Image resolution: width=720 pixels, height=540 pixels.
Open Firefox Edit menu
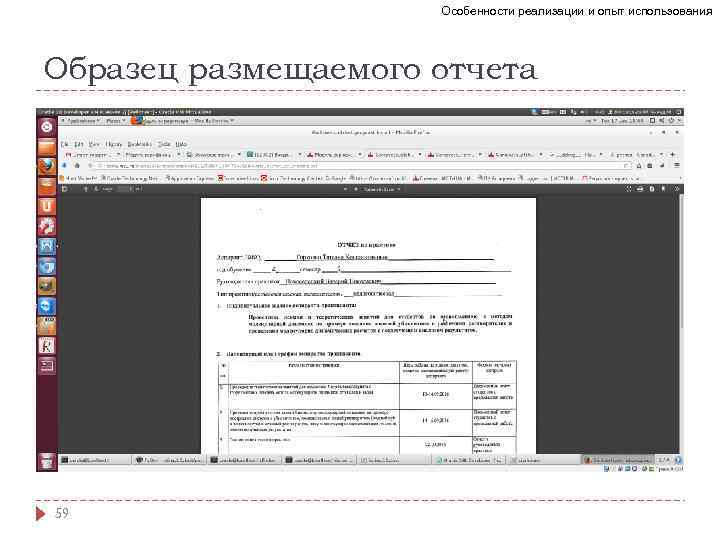[x=79, y=144]
